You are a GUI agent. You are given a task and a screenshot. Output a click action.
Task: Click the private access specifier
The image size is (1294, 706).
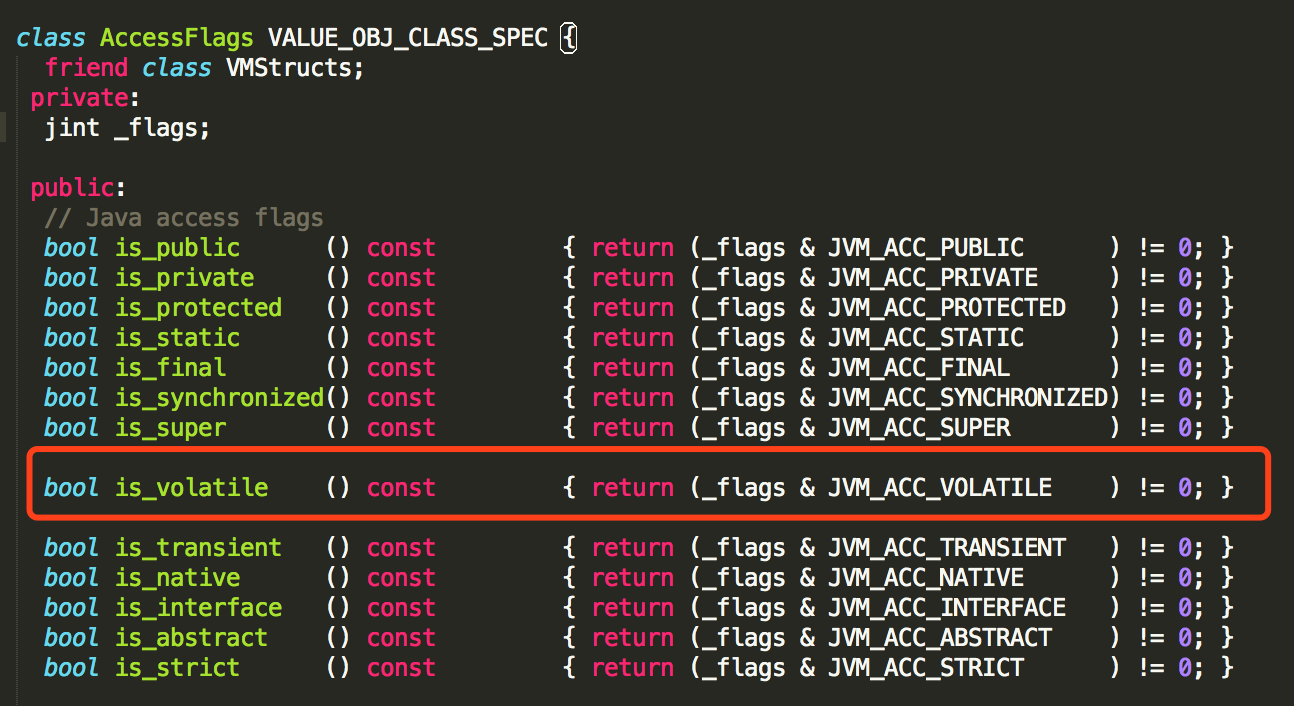click(x=80, y=98)
